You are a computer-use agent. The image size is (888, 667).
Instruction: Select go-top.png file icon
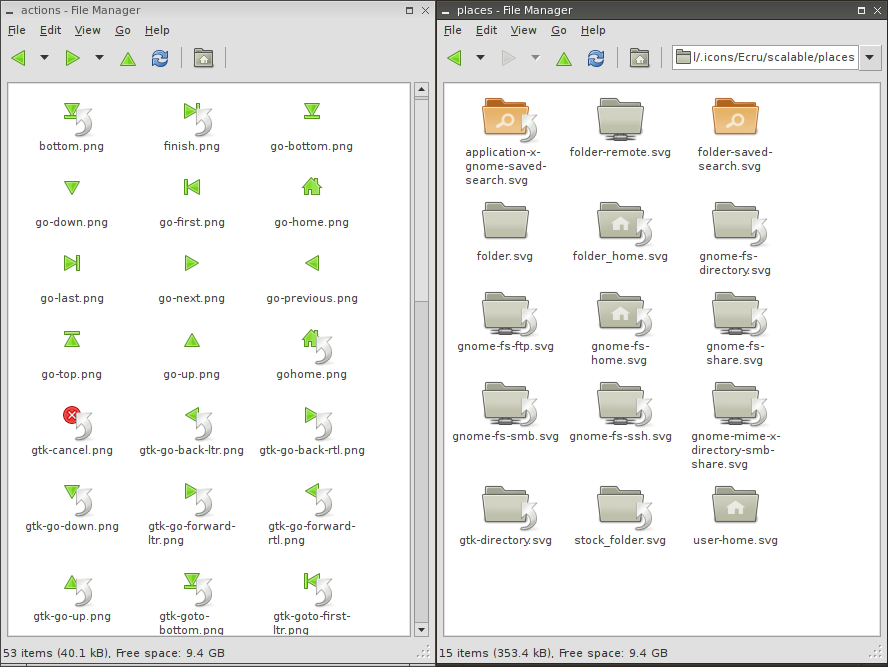click(72, 339)
